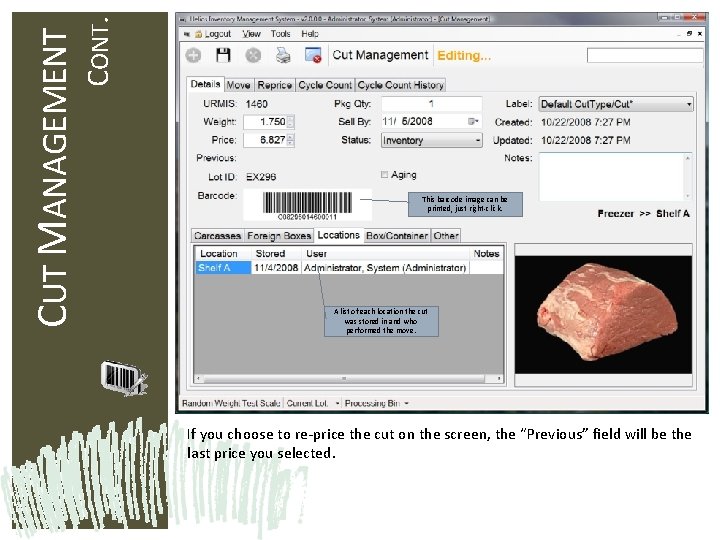Click the User column header
Viewport: 720px width, 540px height.
click(385, 253)
